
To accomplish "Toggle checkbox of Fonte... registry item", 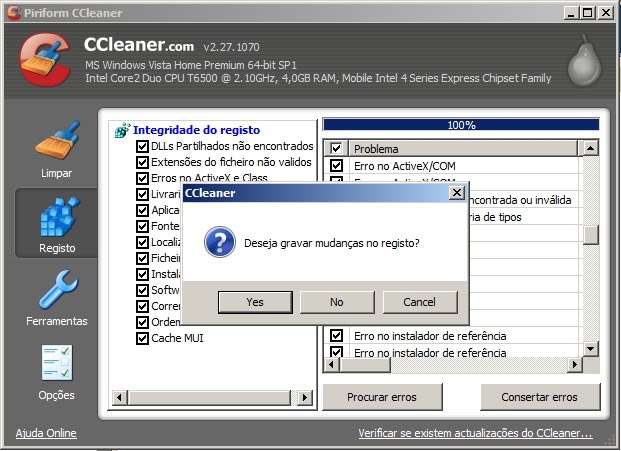I will coord(142,226).
